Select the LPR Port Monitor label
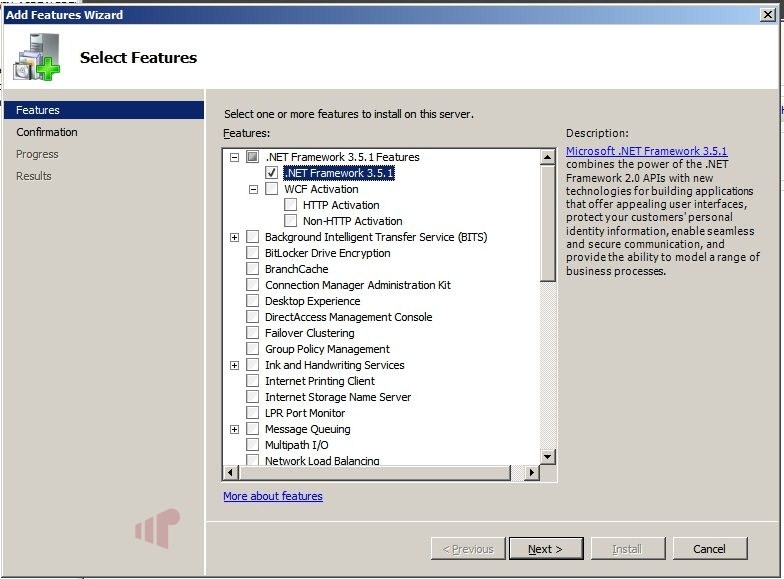Screen dimensions: 784x579 point(305,413)
